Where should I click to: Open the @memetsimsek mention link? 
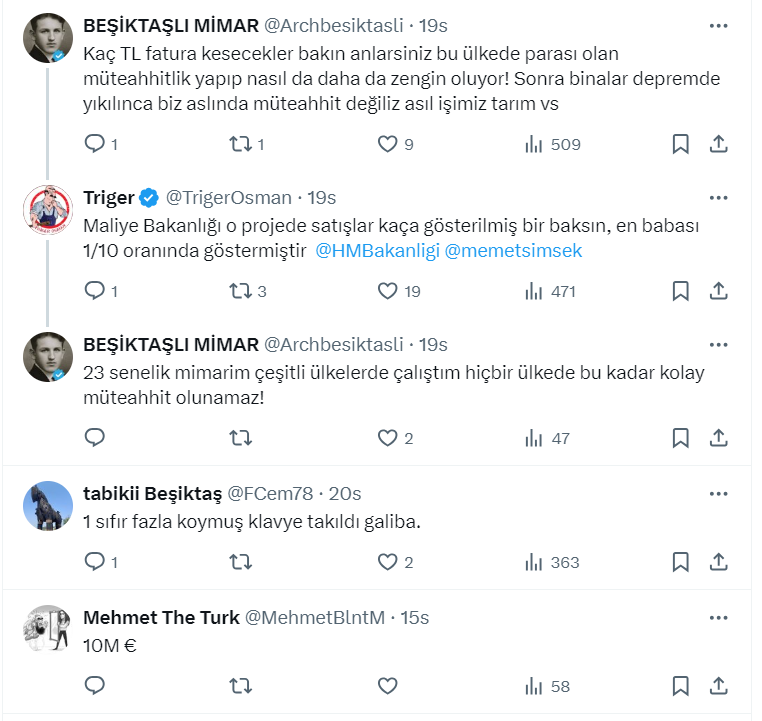512,251
